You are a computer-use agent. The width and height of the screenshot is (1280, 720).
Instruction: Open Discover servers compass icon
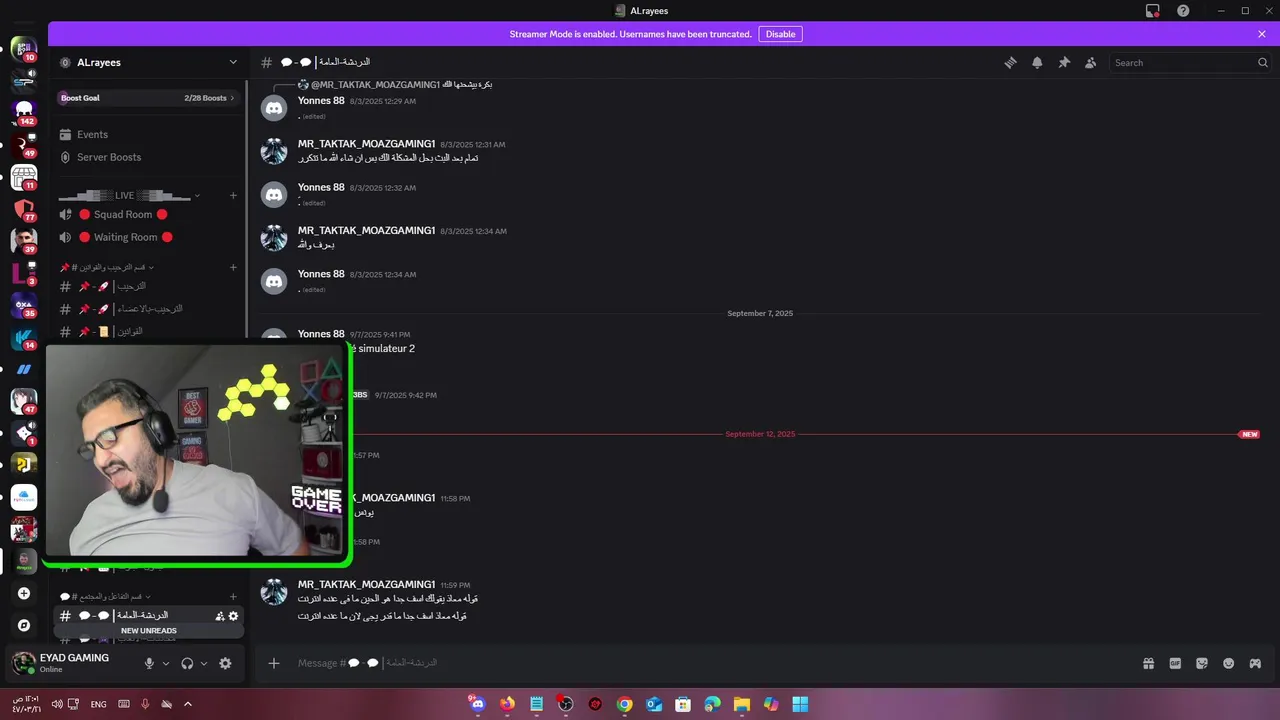[x=24, y=625]
